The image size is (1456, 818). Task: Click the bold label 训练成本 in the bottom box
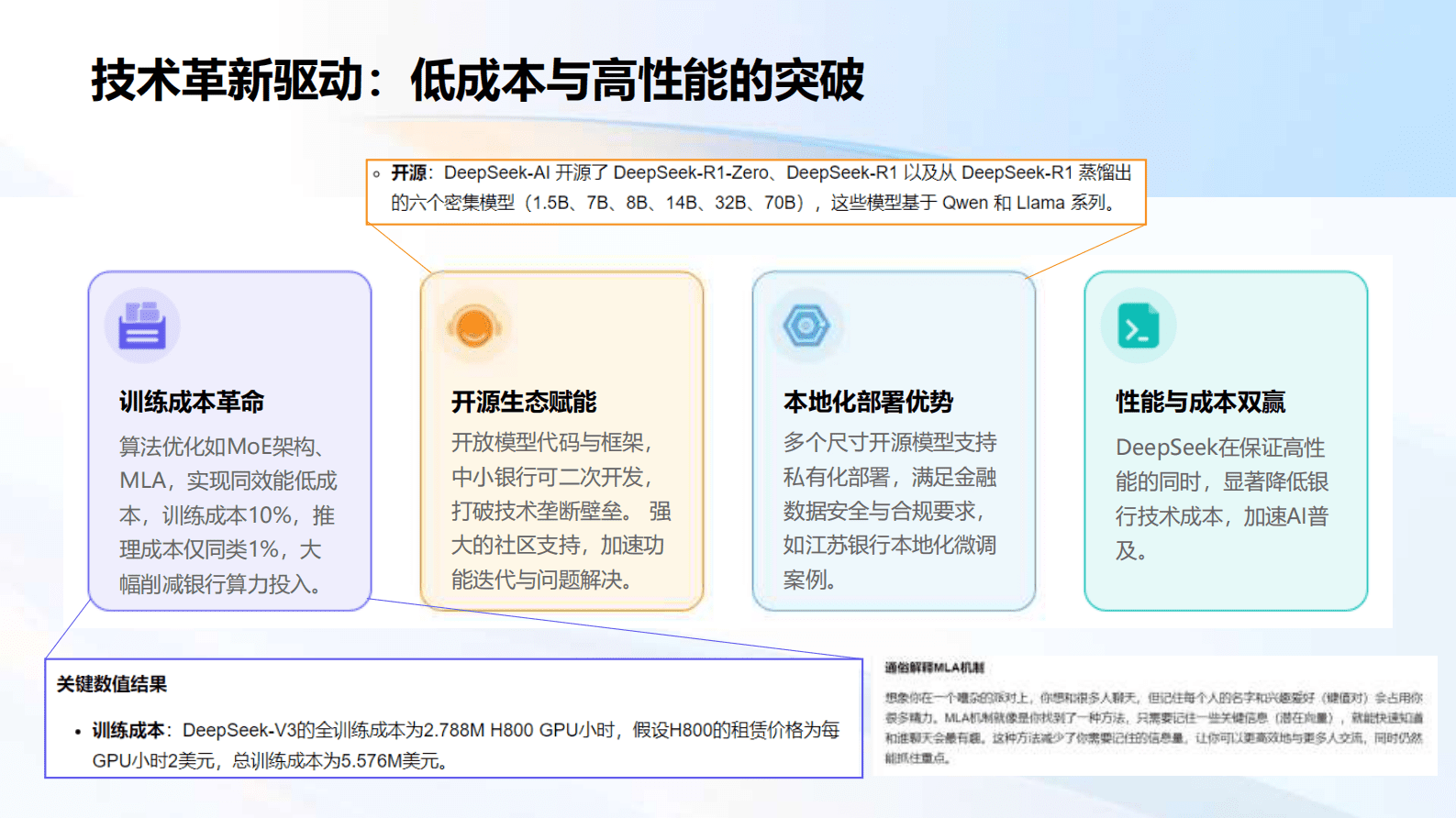click(x=128, y=731)
